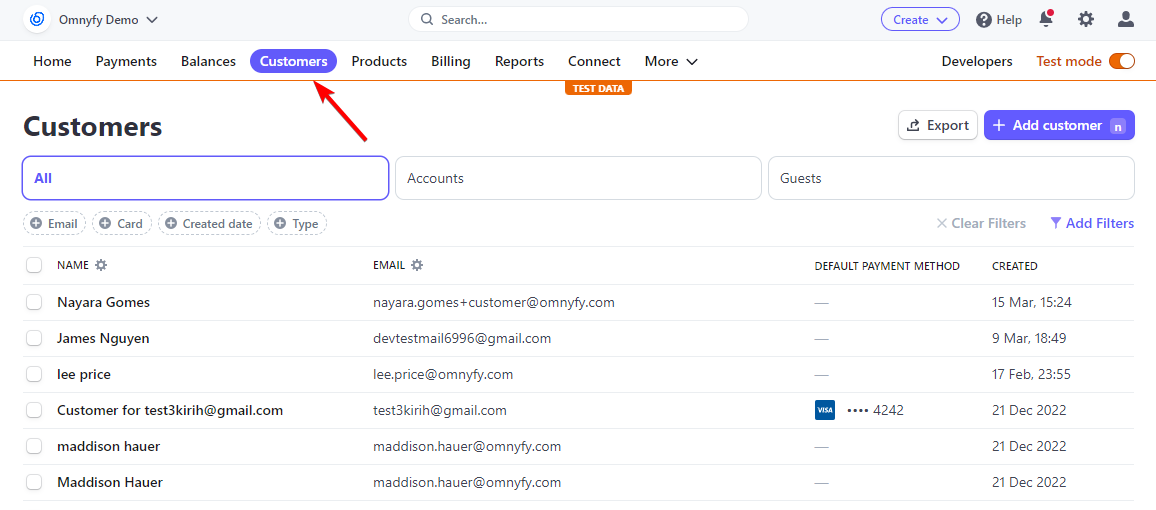Click the created date 17 Feb, 23:55
Viewport: 1156px width, 510px height.
(1031, 374)
